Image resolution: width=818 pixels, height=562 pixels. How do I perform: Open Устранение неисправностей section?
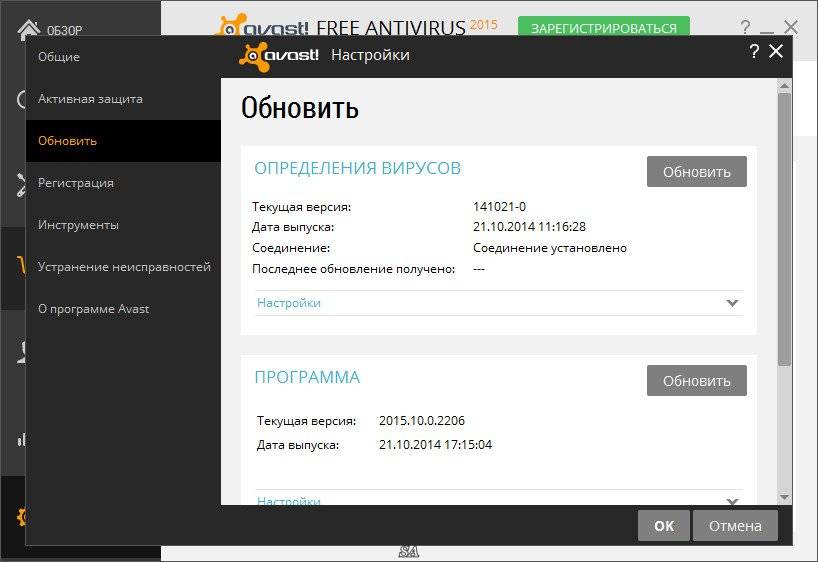point(124,267)
